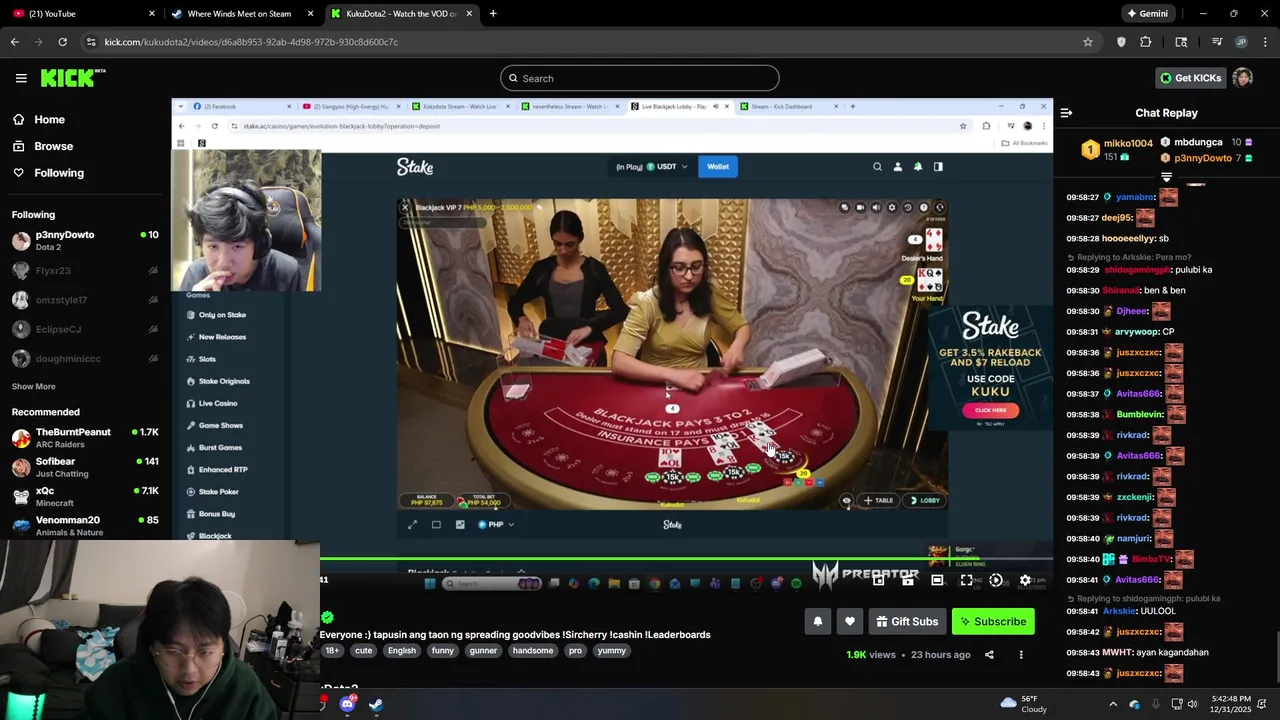View site information icon in address bar
Screen dimensions: 1280x720
coord(91,42)
